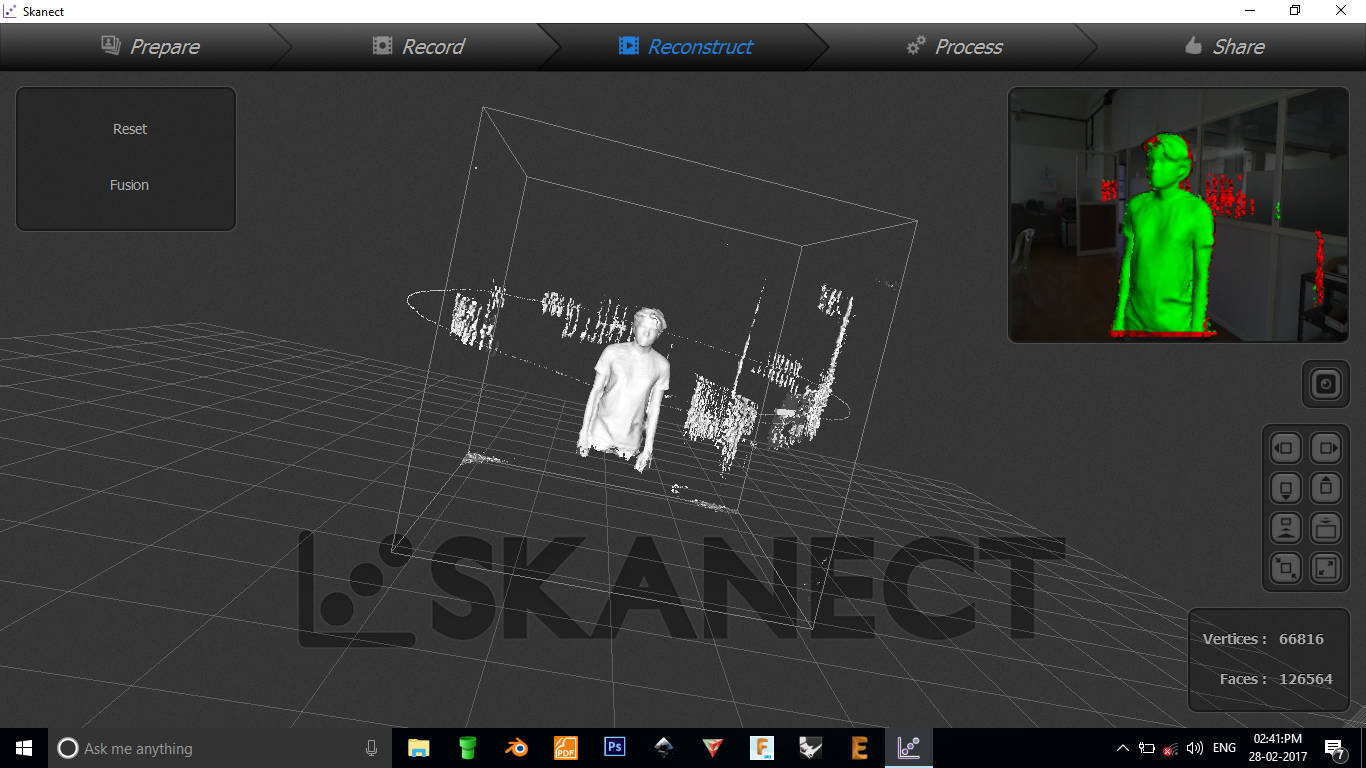Click the Skanect taskbar icon
The image size is (1366, 768).
909,748
